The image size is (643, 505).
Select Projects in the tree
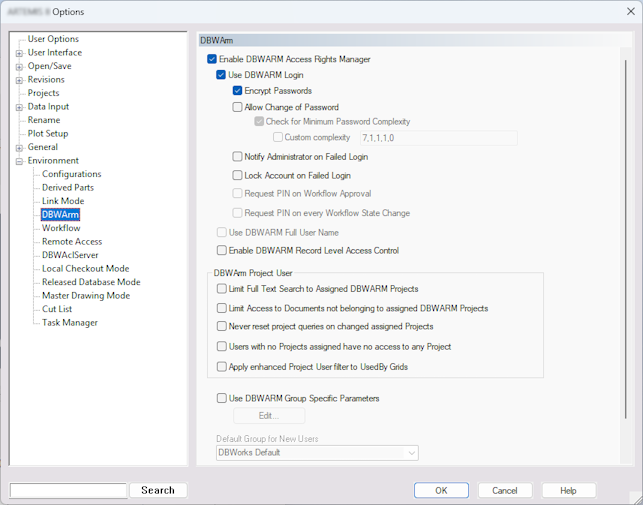43,93
